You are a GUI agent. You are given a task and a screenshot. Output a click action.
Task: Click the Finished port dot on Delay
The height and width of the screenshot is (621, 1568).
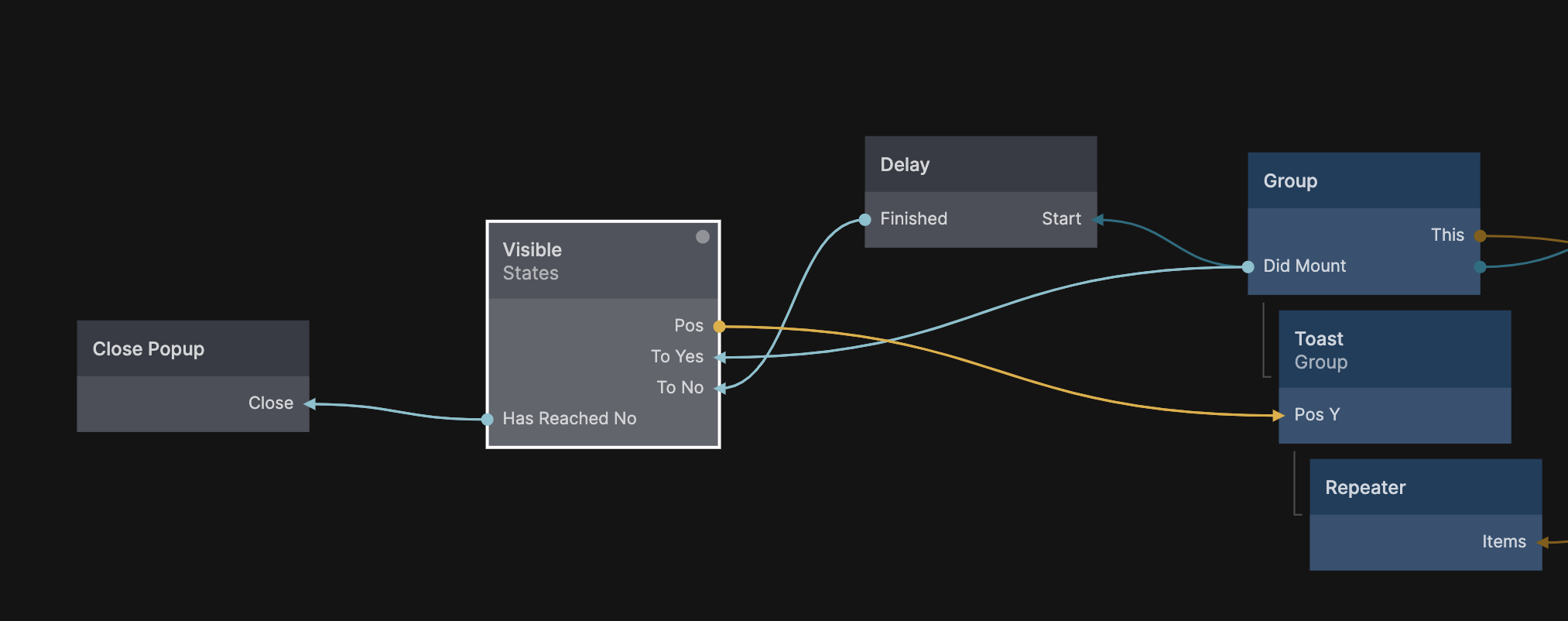tap(865, 220)
